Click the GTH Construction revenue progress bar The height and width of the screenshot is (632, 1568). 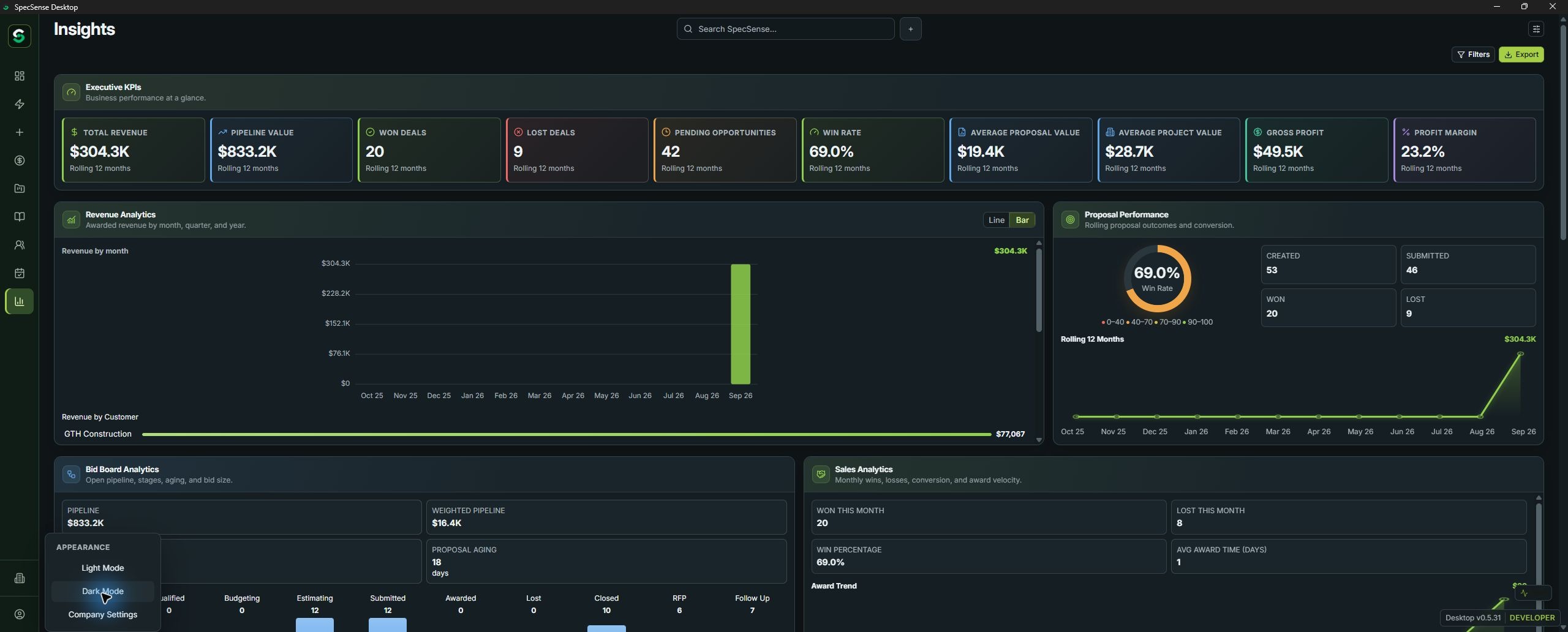coord(567,434)
